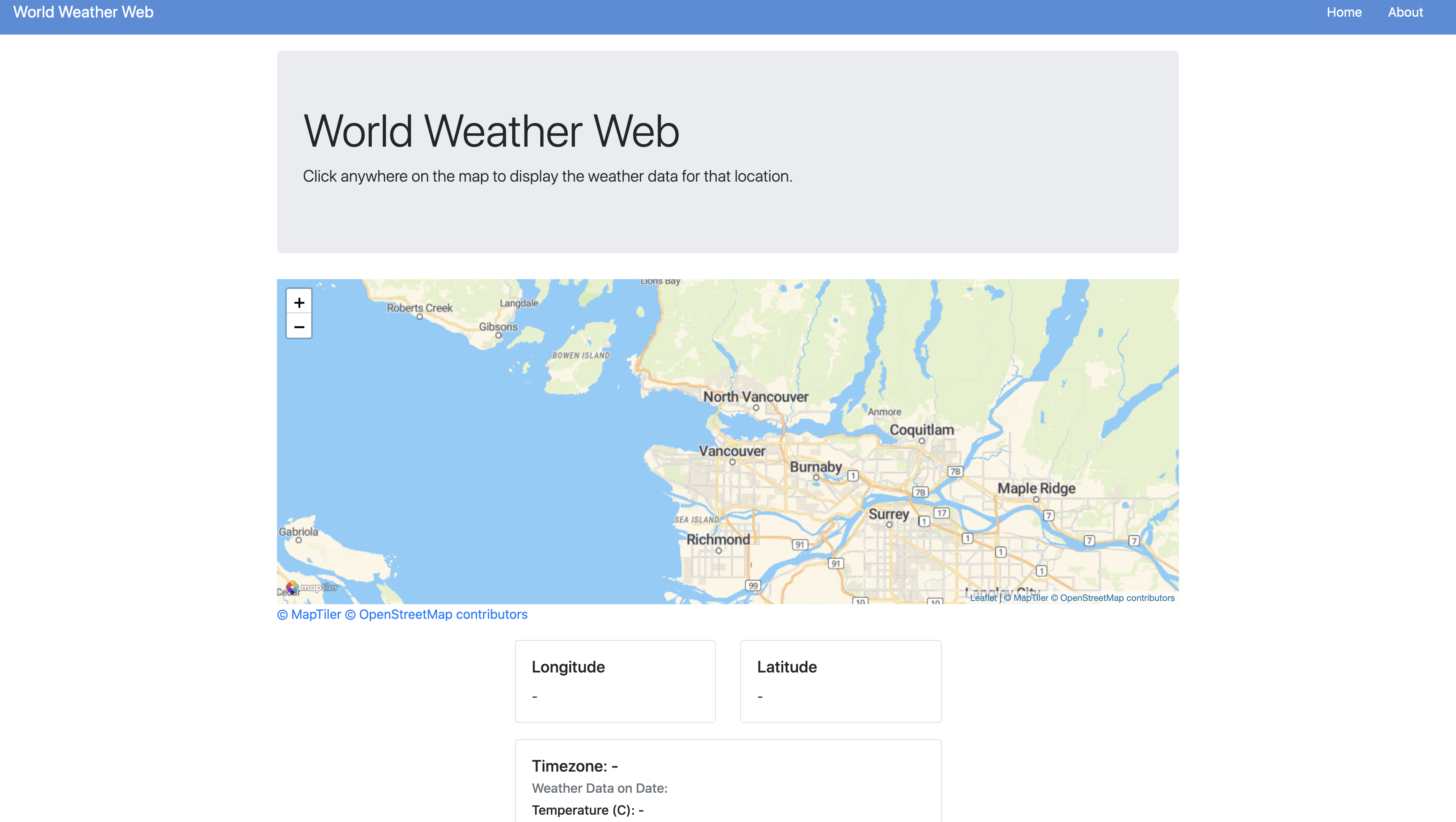
Task: Click the Maple Ridge city dot marker
Action: [x=1036, y=499]
